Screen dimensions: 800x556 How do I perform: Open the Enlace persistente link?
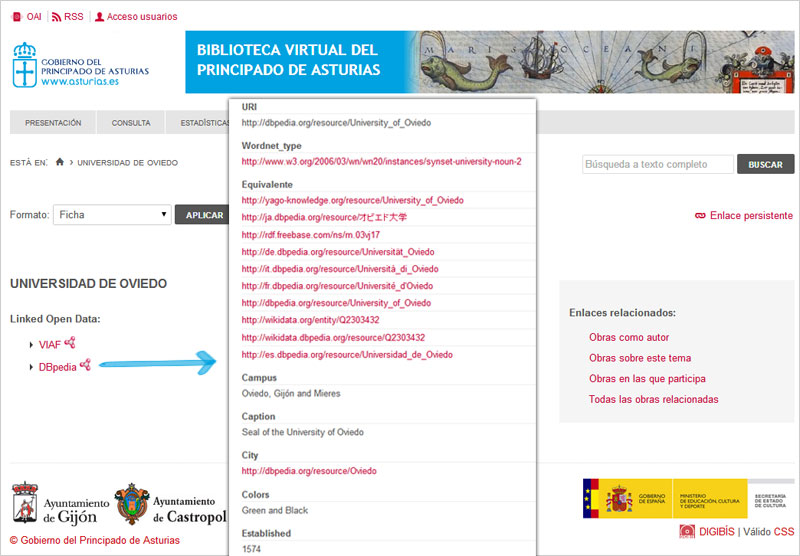[x=751, y=216]
